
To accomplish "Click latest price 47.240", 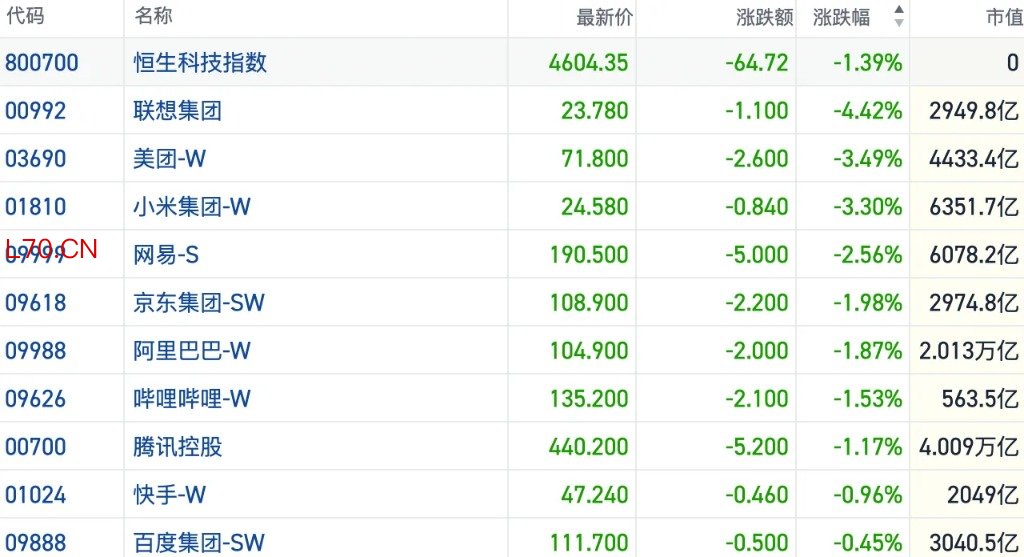I will [595, 494].
